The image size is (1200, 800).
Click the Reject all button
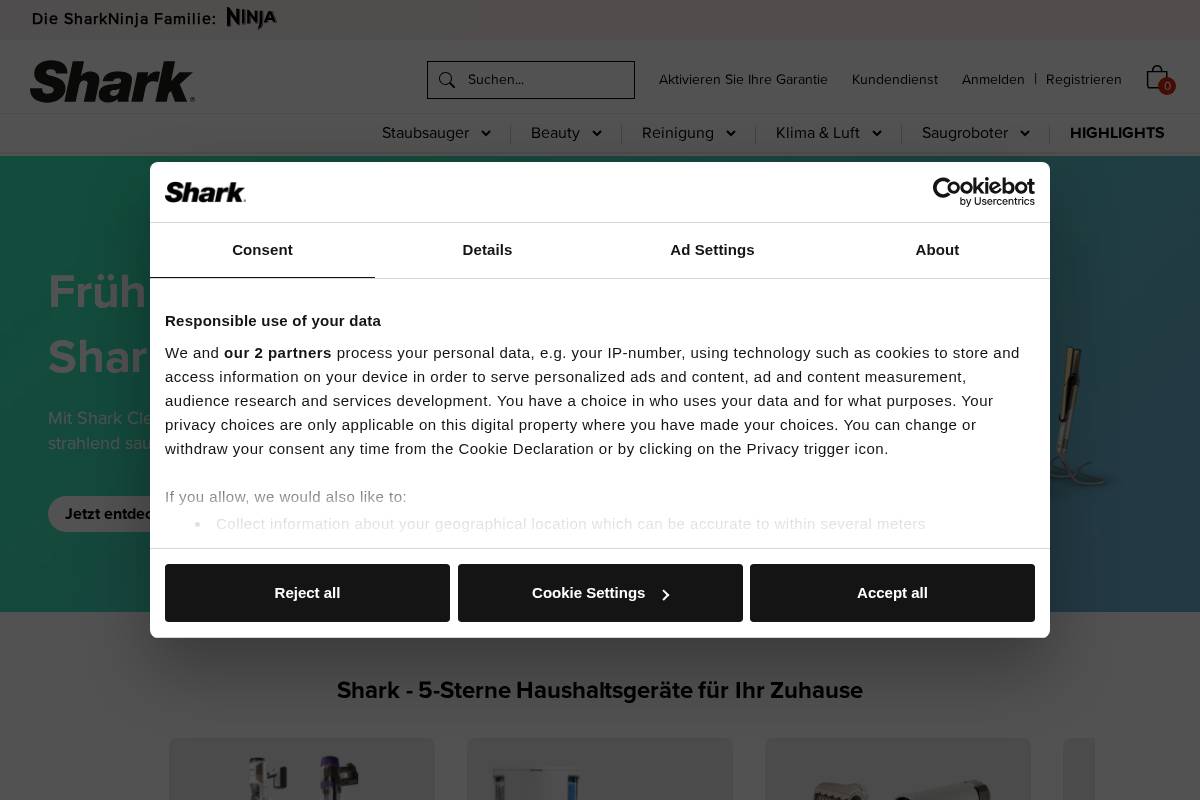click(307, 592)
